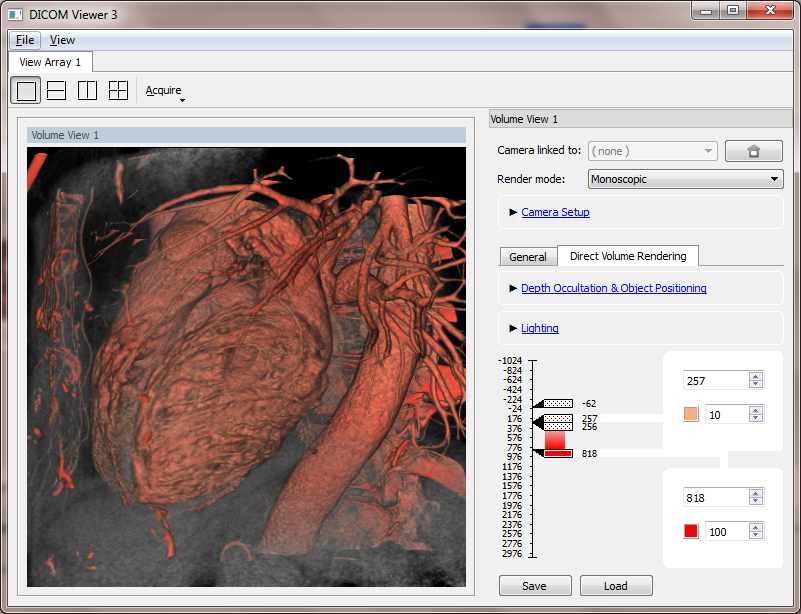Click the Save button
Screen dimensions: 801x614
tap(535, 586)
